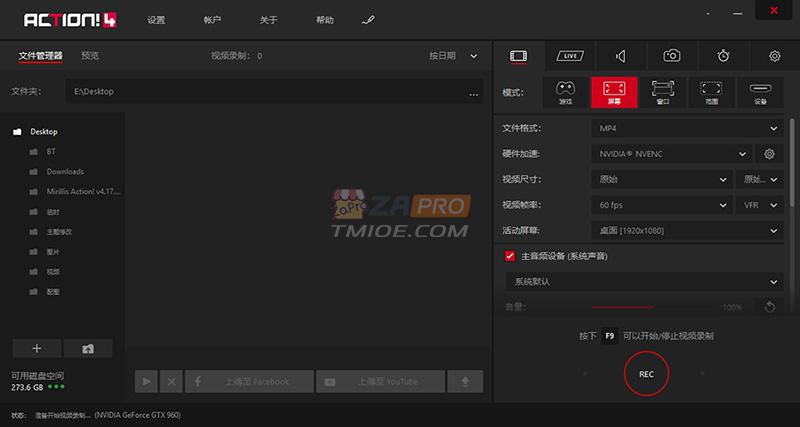The image size is (800, 427).
Task: Delete recording with the X button
Action: coord(171,382)
